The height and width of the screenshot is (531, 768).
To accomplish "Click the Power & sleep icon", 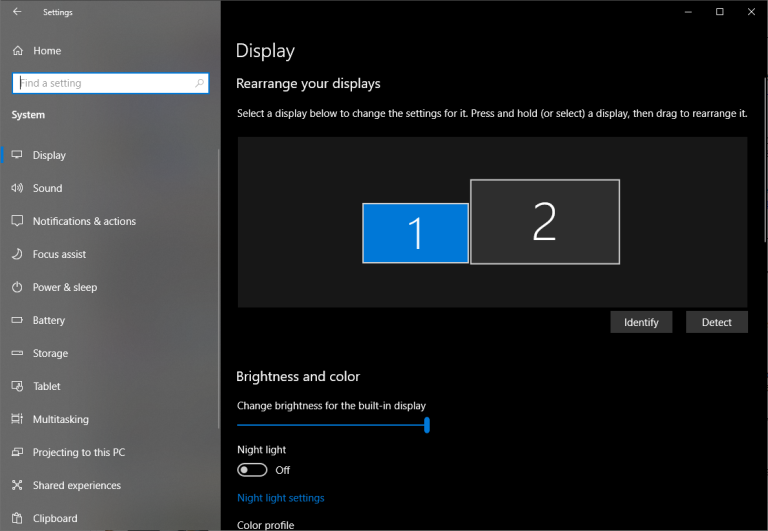I will pos(17,287).
